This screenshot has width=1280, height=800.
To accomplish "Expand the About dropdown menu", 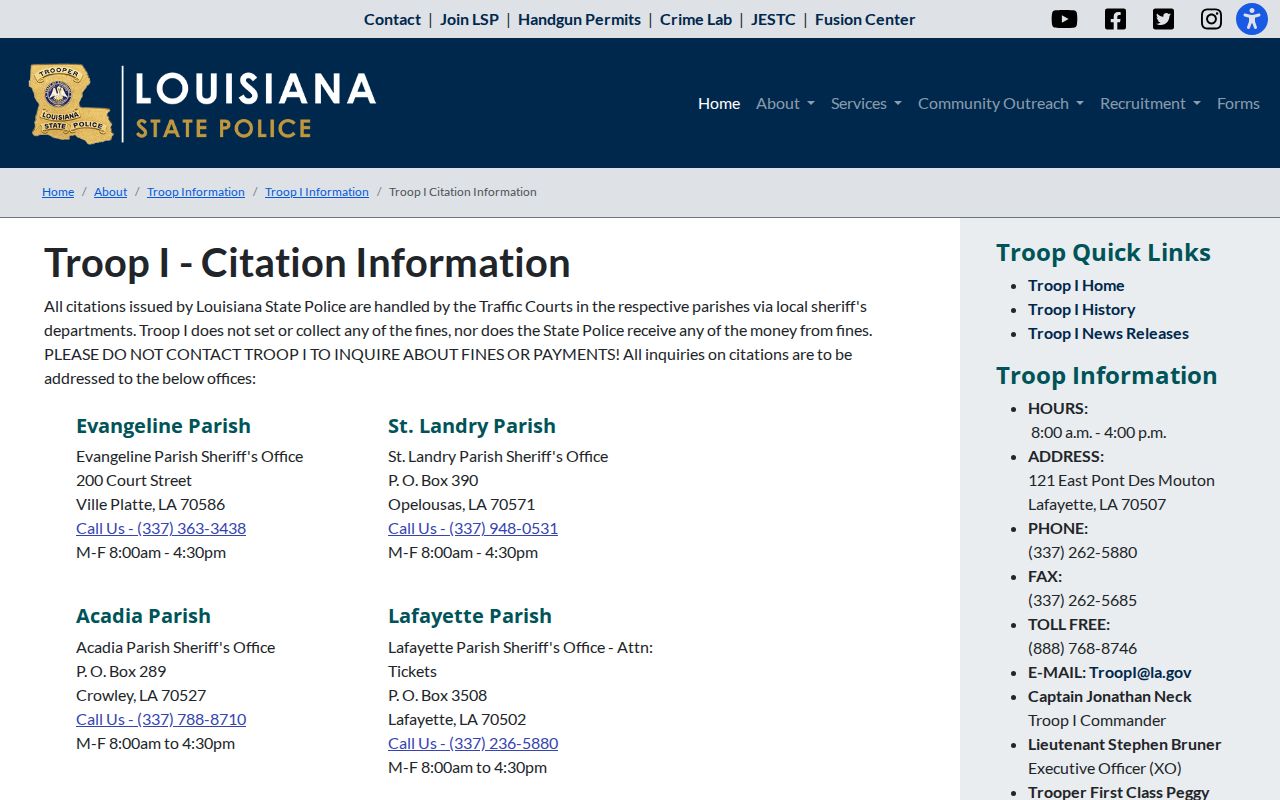I will (x=785, y=103).
